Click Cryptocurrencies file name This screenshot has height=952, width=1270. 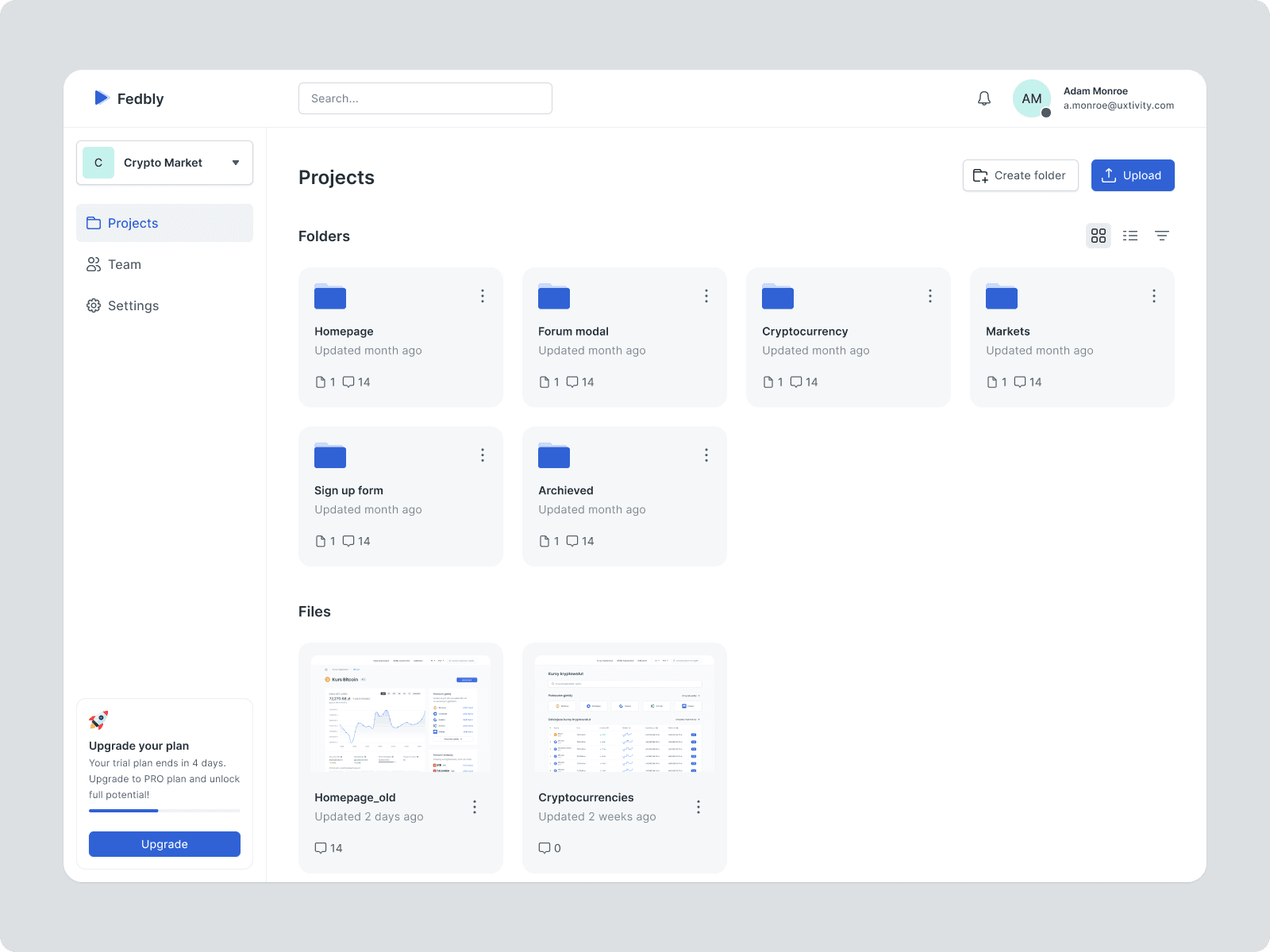[x=586, y=798]
